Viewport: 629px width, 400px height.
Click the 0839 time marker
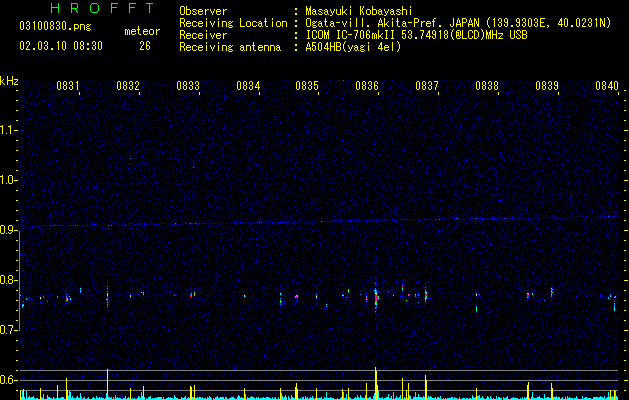[x=547, y=86]
